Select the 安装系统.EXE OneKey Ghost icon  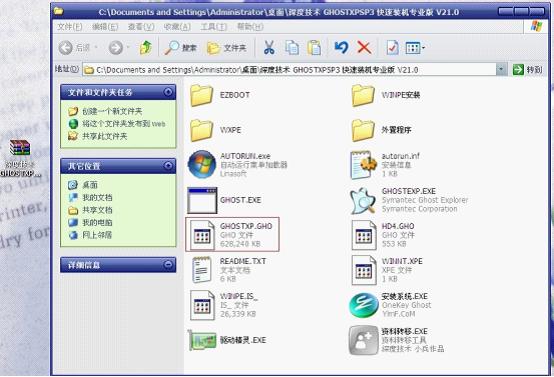[364, 305]
